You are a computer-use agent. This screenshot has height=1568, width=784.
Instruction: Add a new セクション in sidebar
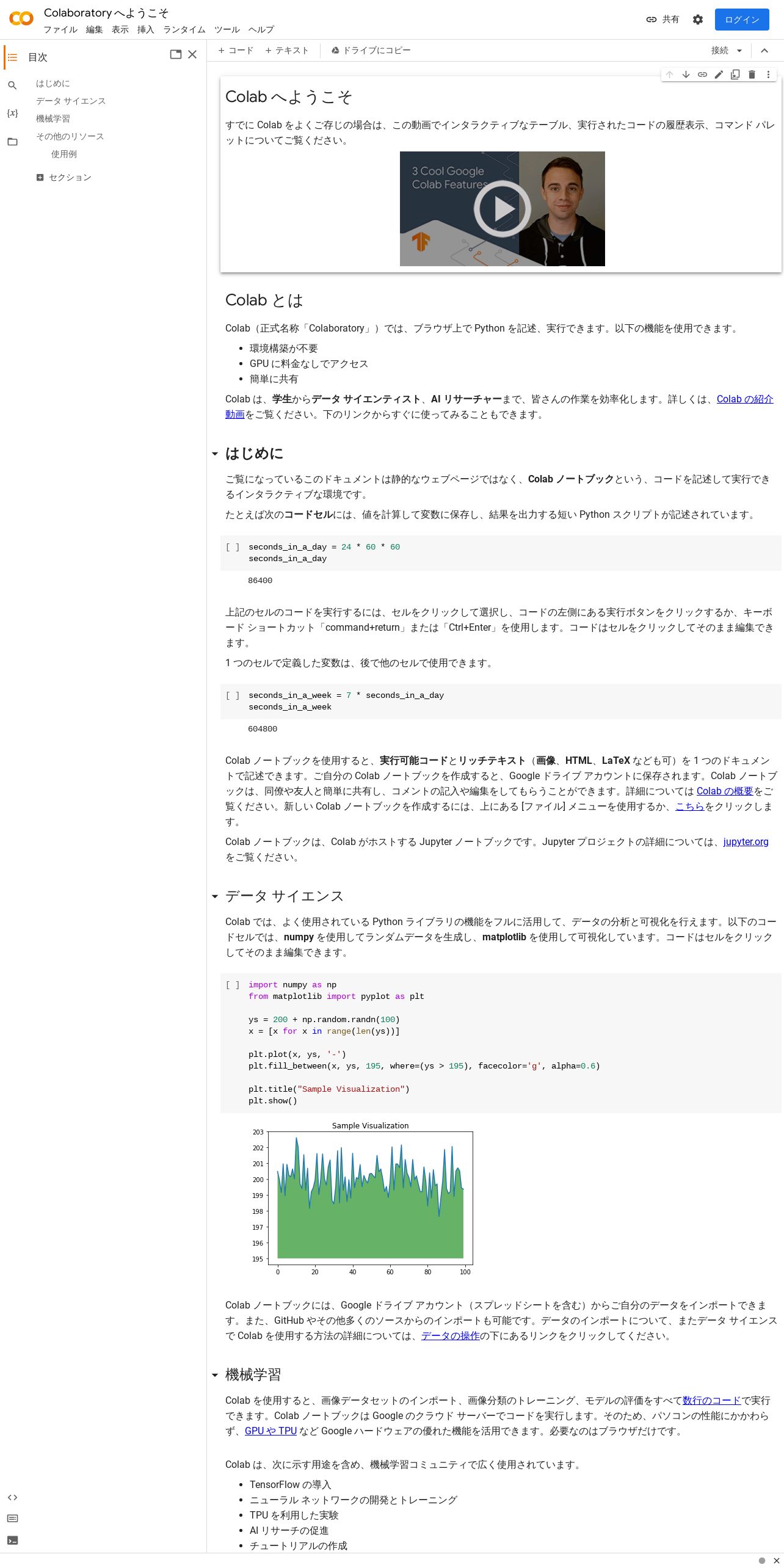point(64,178)
